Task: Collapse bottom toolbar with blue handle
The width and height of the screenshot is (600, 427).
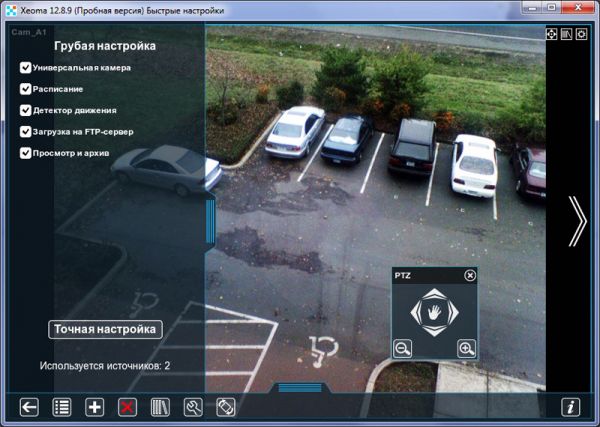Action: click(x=300, y=388)
